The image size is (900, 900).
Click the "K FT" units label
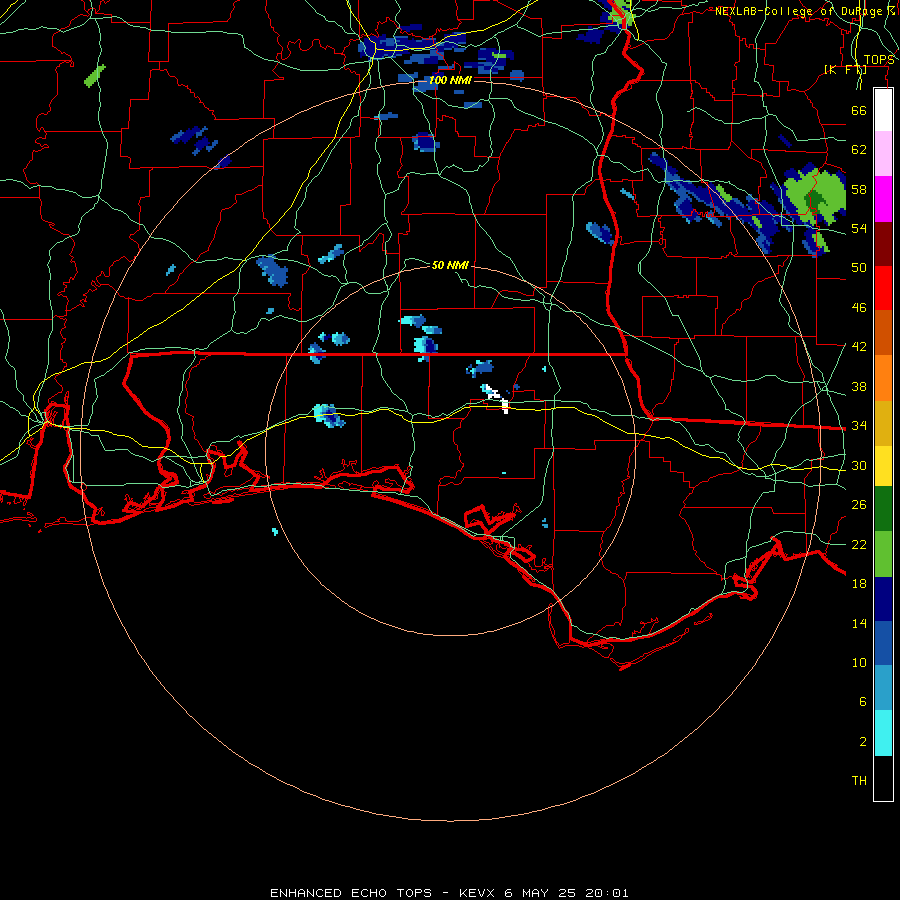point(845,69)
